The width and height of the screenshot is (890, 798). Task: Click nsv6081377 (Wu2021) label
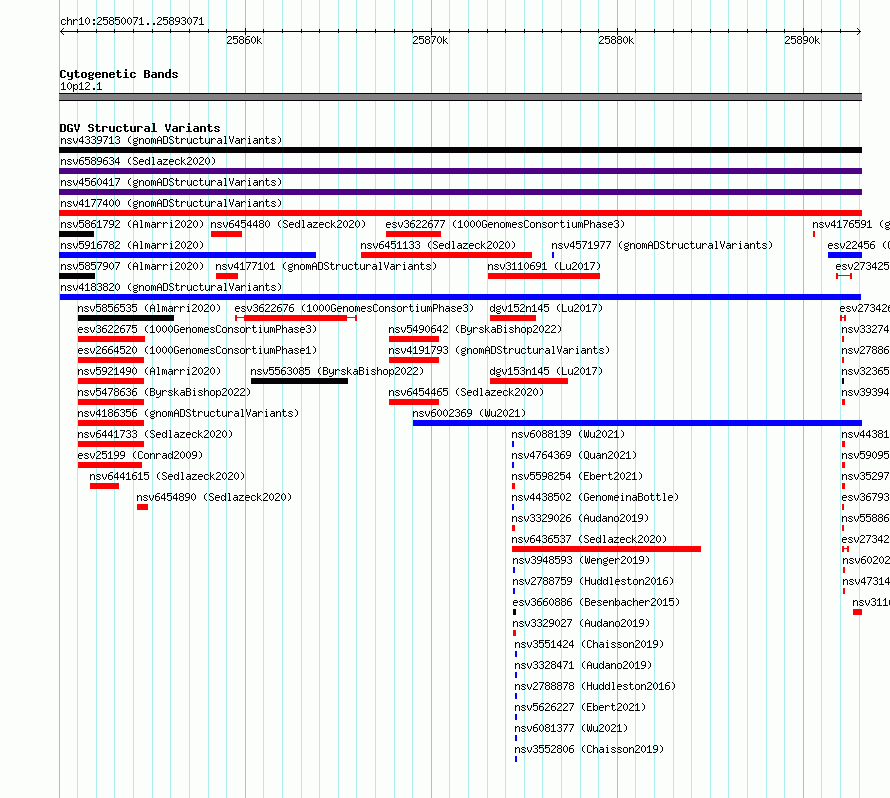(x=571, y=728)
